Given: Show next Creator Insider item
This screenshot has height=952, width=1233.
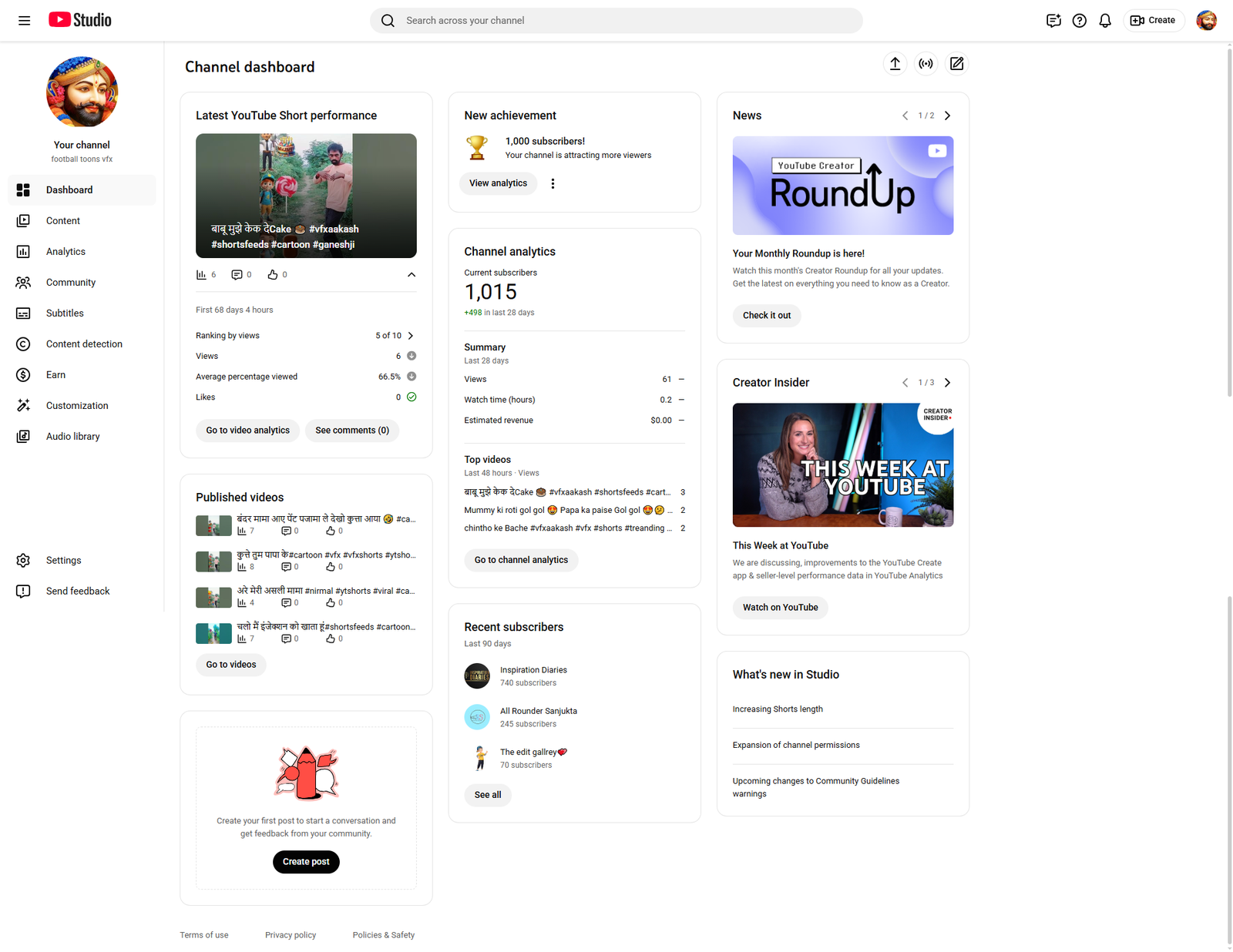Looking at the screenshot, I should coord(947,383).
